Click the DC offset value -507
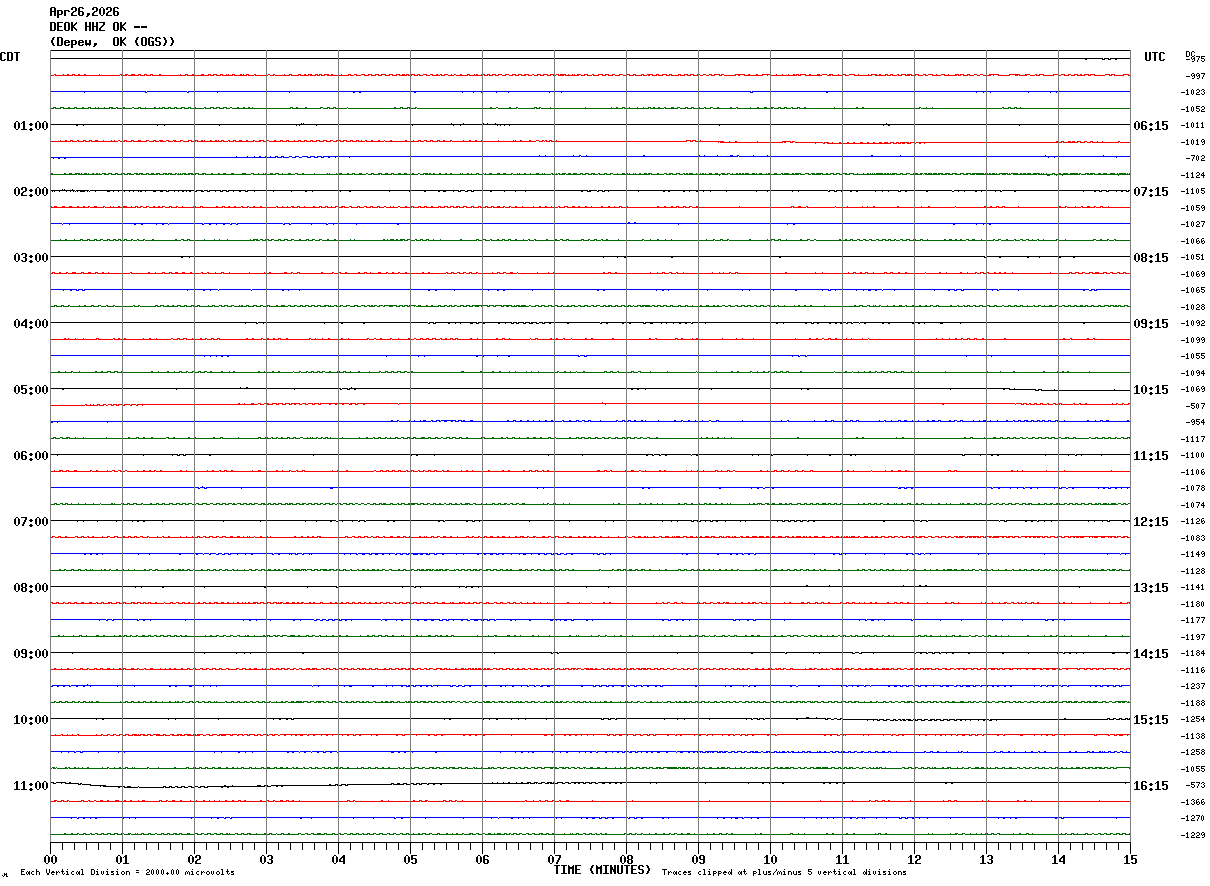 click(x=1194, y=406)
